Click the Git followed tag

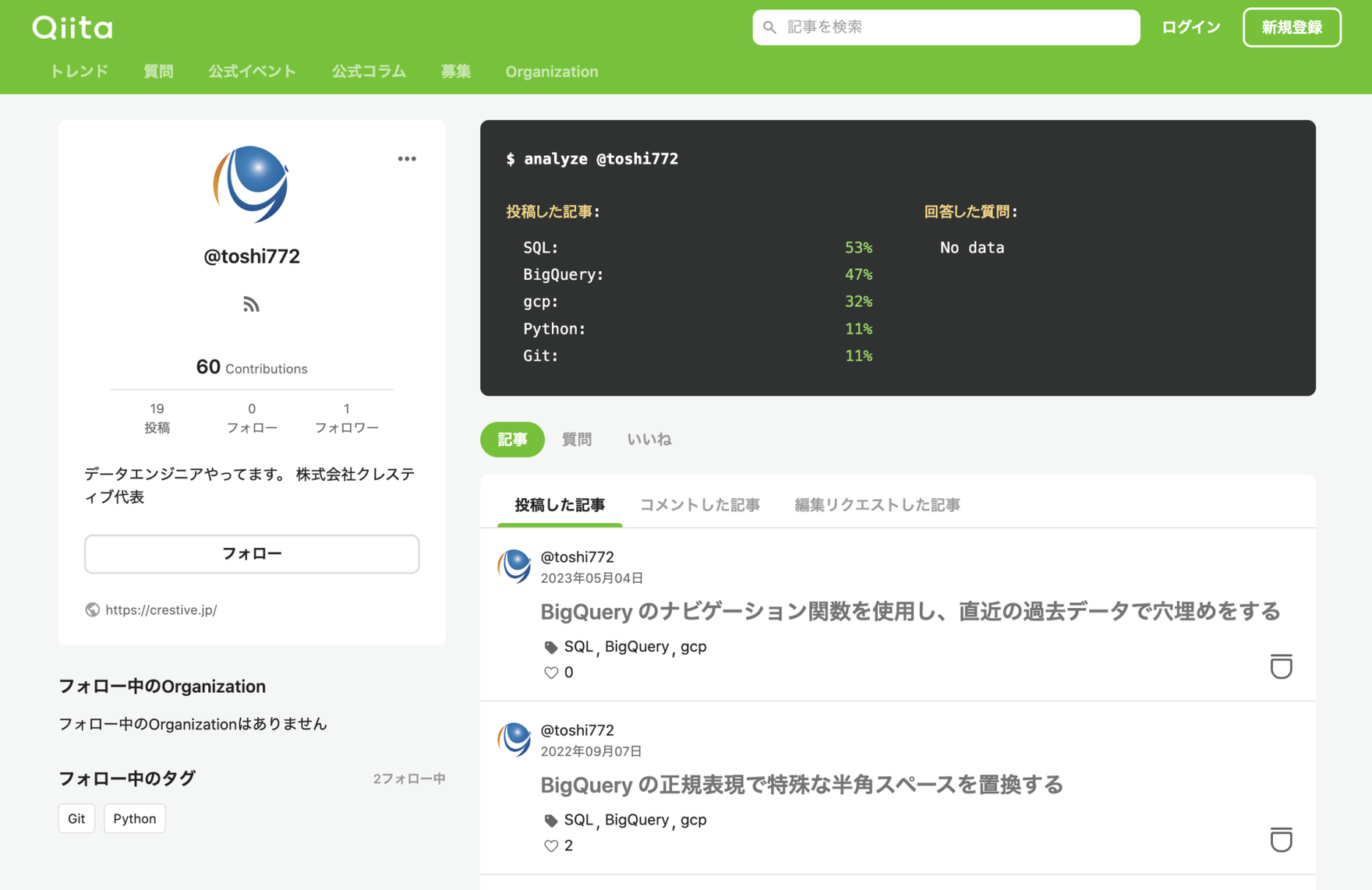coord(76,818)
